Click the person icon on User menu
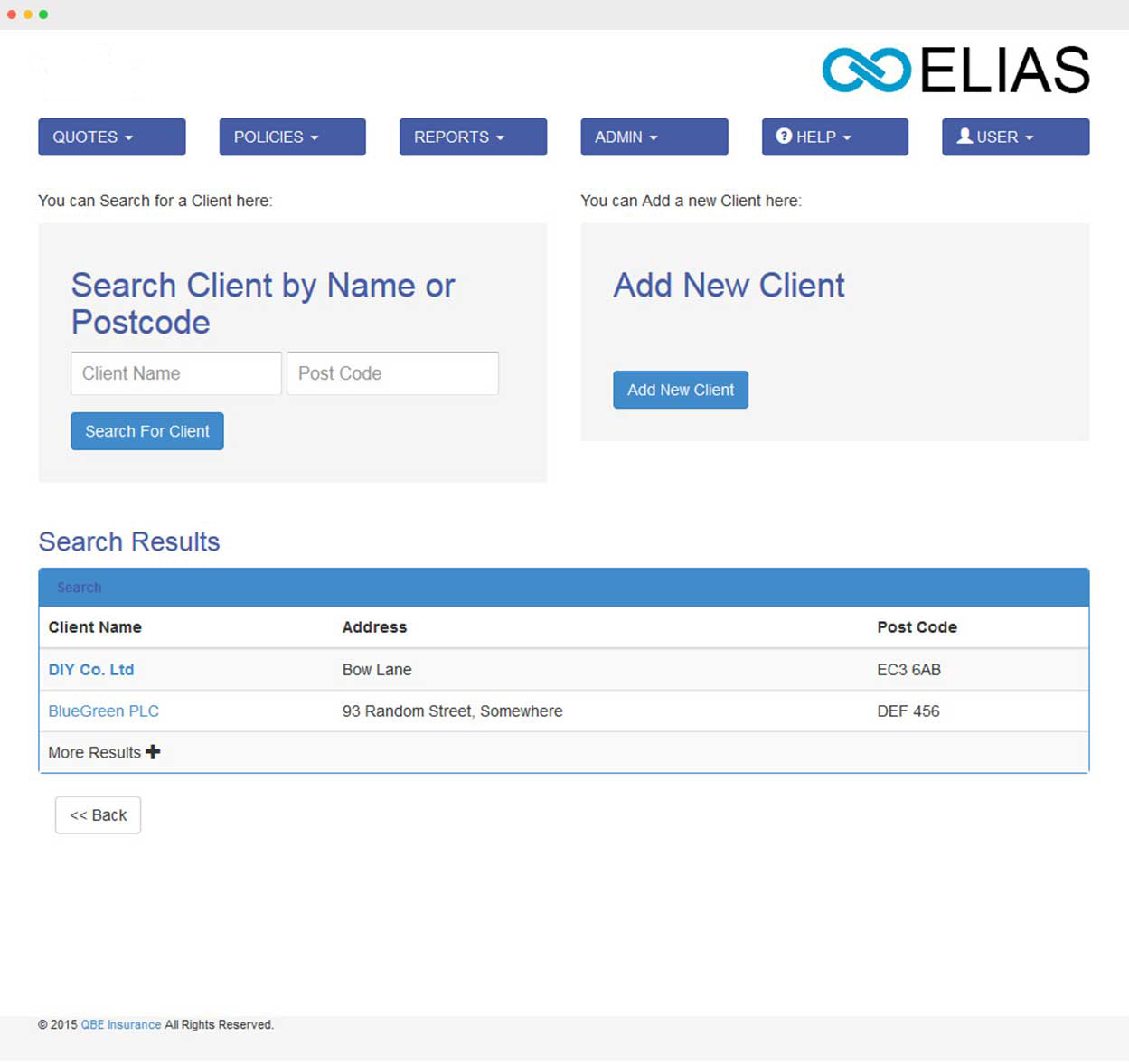The height and width of the screenshot is (1064, 1129). (x=964, y=136)
